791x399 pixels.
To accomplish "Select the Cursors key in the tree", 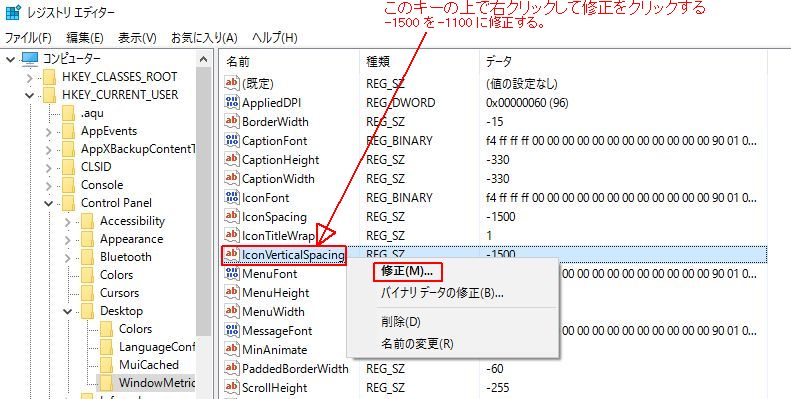I will pos(119,293).
